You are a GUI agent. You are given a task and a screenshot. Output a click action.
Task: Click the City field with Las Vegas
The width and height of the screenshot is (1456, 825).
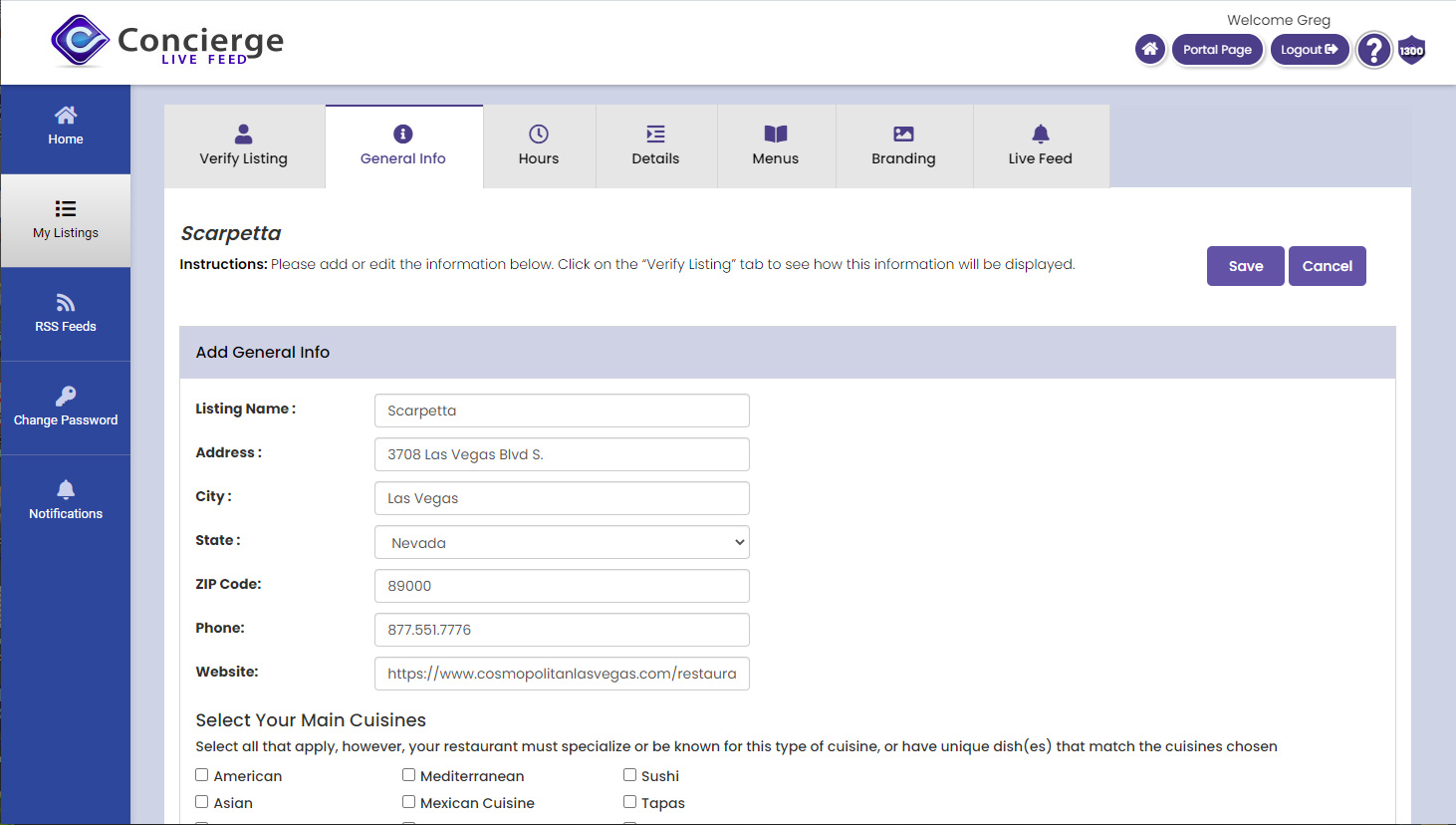point(562,498)
